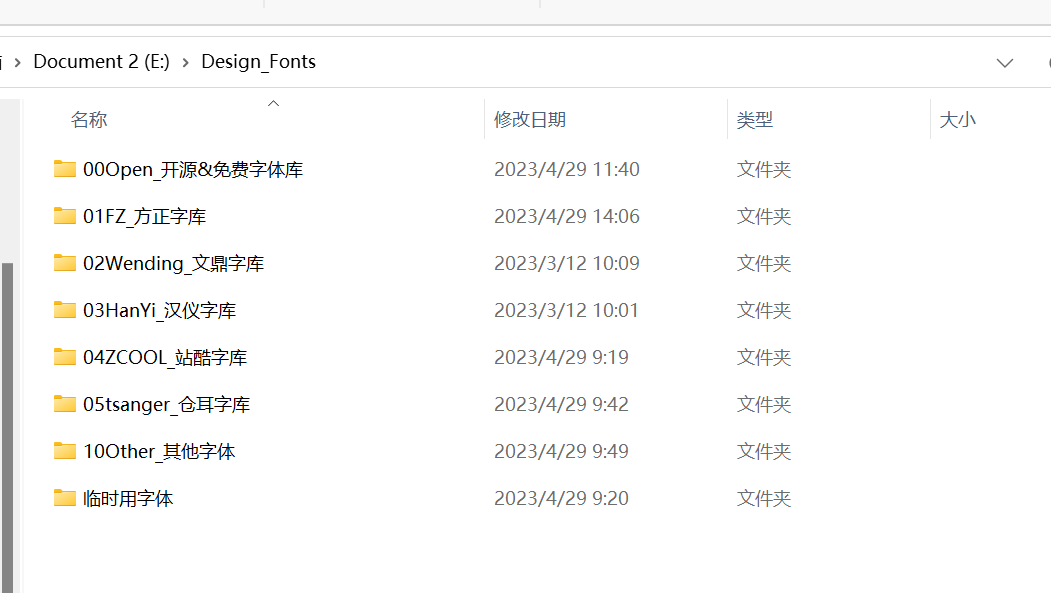
Task: Click folder icon of 05tsanger_仓耳字库
Action: tap(64, 403)
